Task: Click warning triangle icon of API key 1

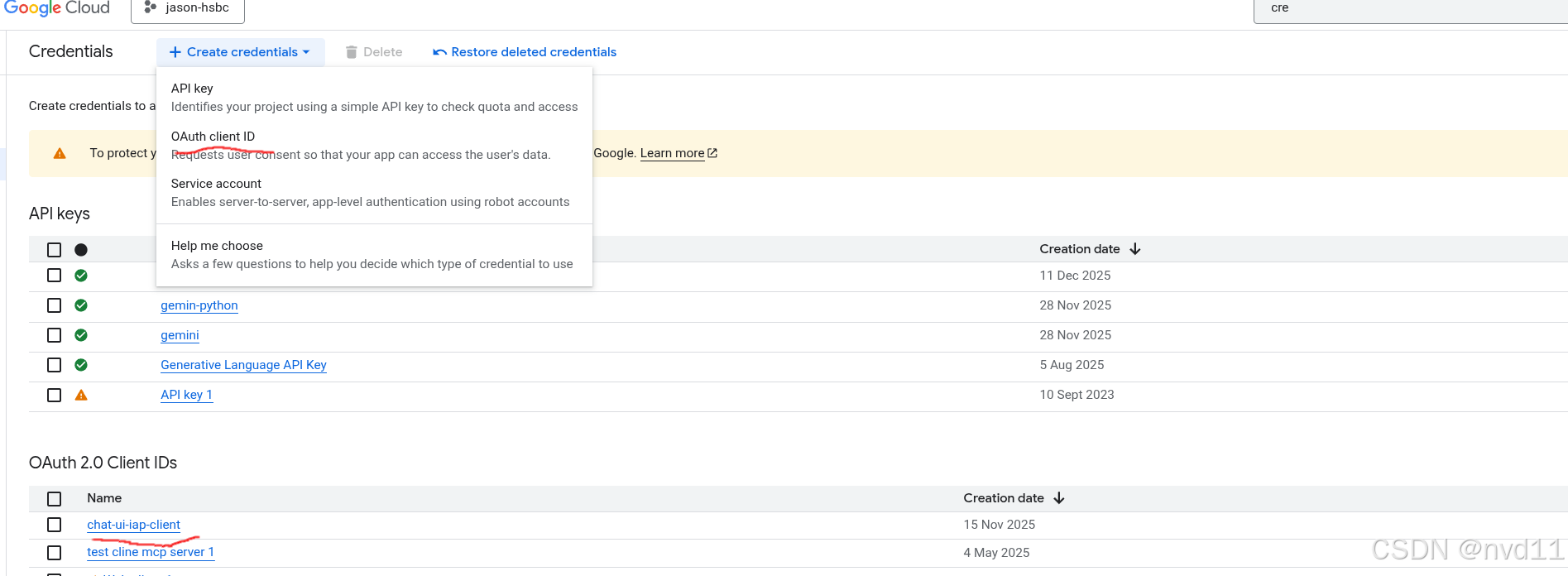Action: [x=81, y=395]
